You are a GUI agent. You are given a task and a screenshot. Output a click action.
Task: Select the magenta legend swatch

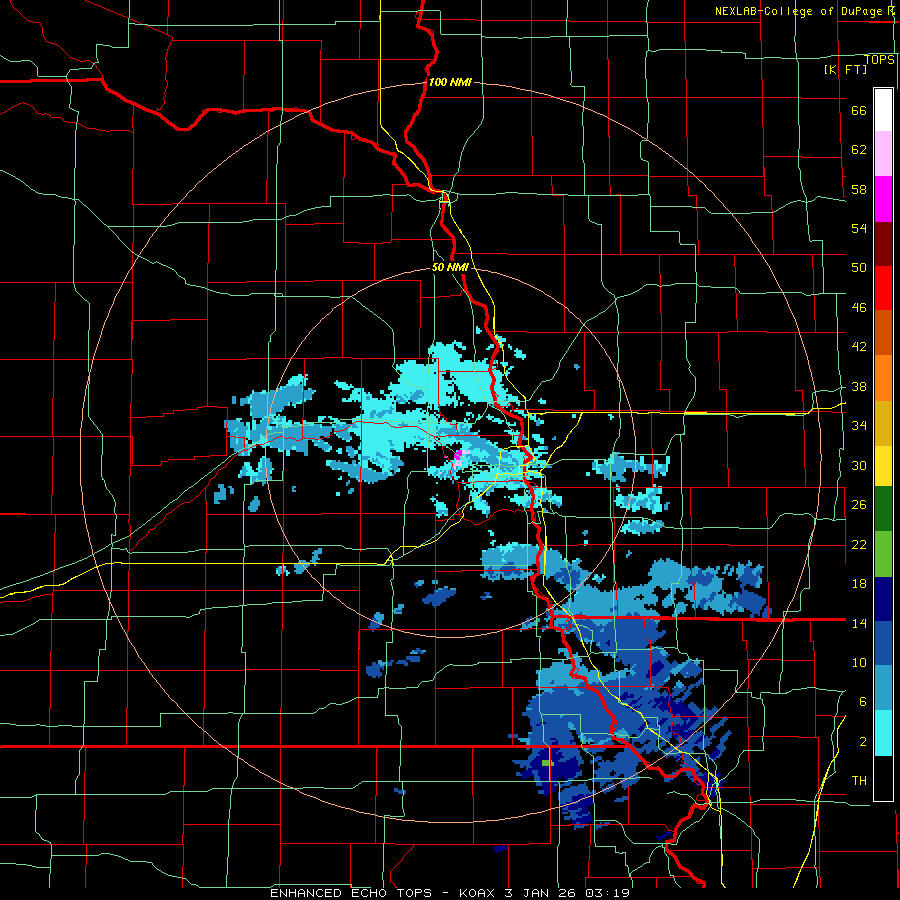pyautogui.click(x=883, y=199)
